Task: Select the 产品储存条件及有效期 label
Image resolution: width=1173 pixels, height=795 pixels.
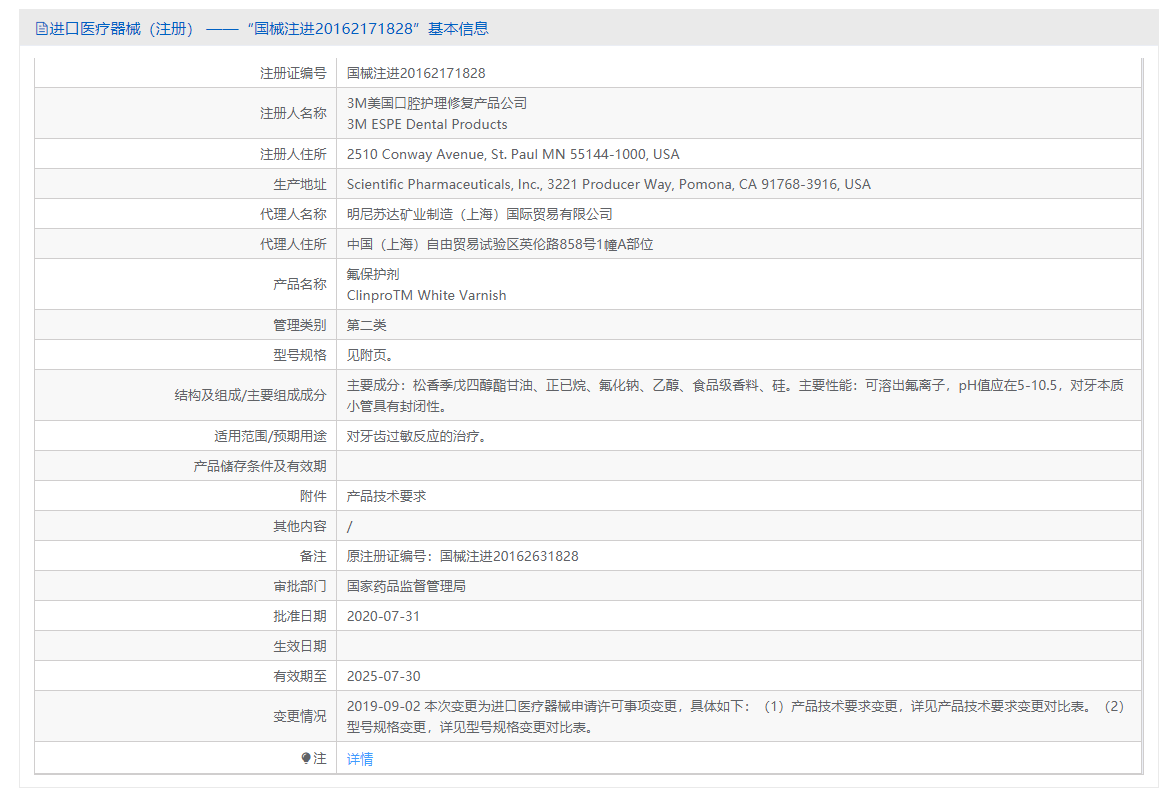Action: [x=260, y=467]
